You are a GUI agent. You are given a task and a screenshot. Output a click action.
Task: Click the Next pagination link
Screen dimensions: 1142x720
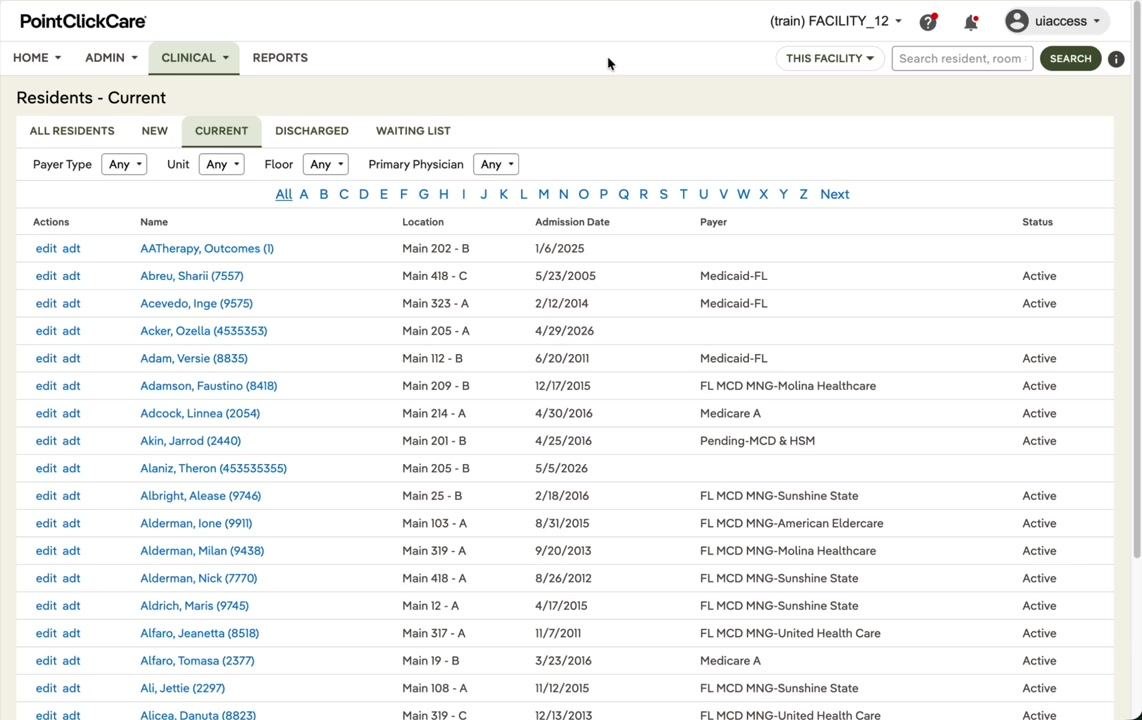(x=835, y=194)
